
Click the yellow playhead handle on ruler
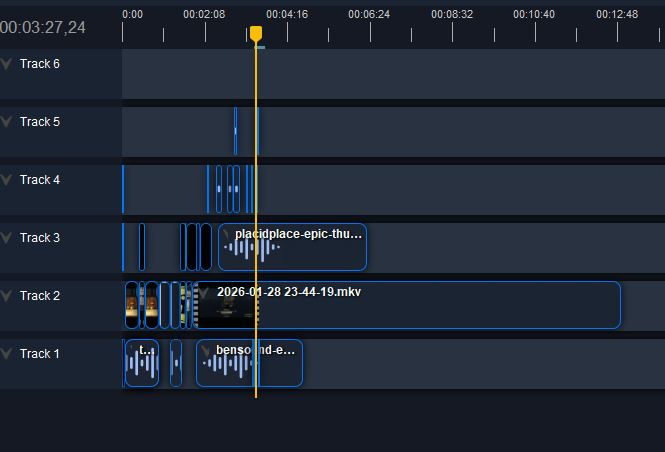256,33
